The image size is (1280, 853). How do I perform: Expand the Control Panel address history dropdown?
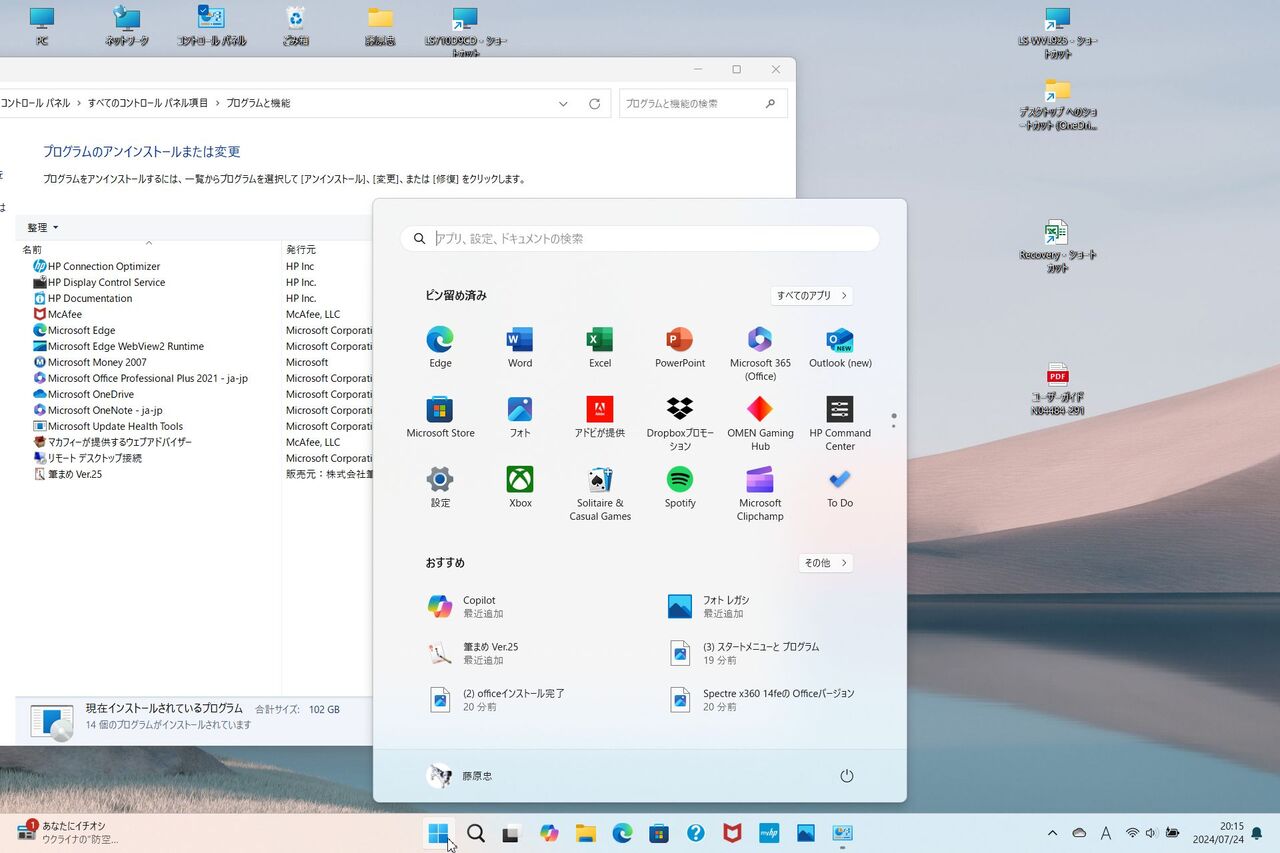(x=563, y=103)
